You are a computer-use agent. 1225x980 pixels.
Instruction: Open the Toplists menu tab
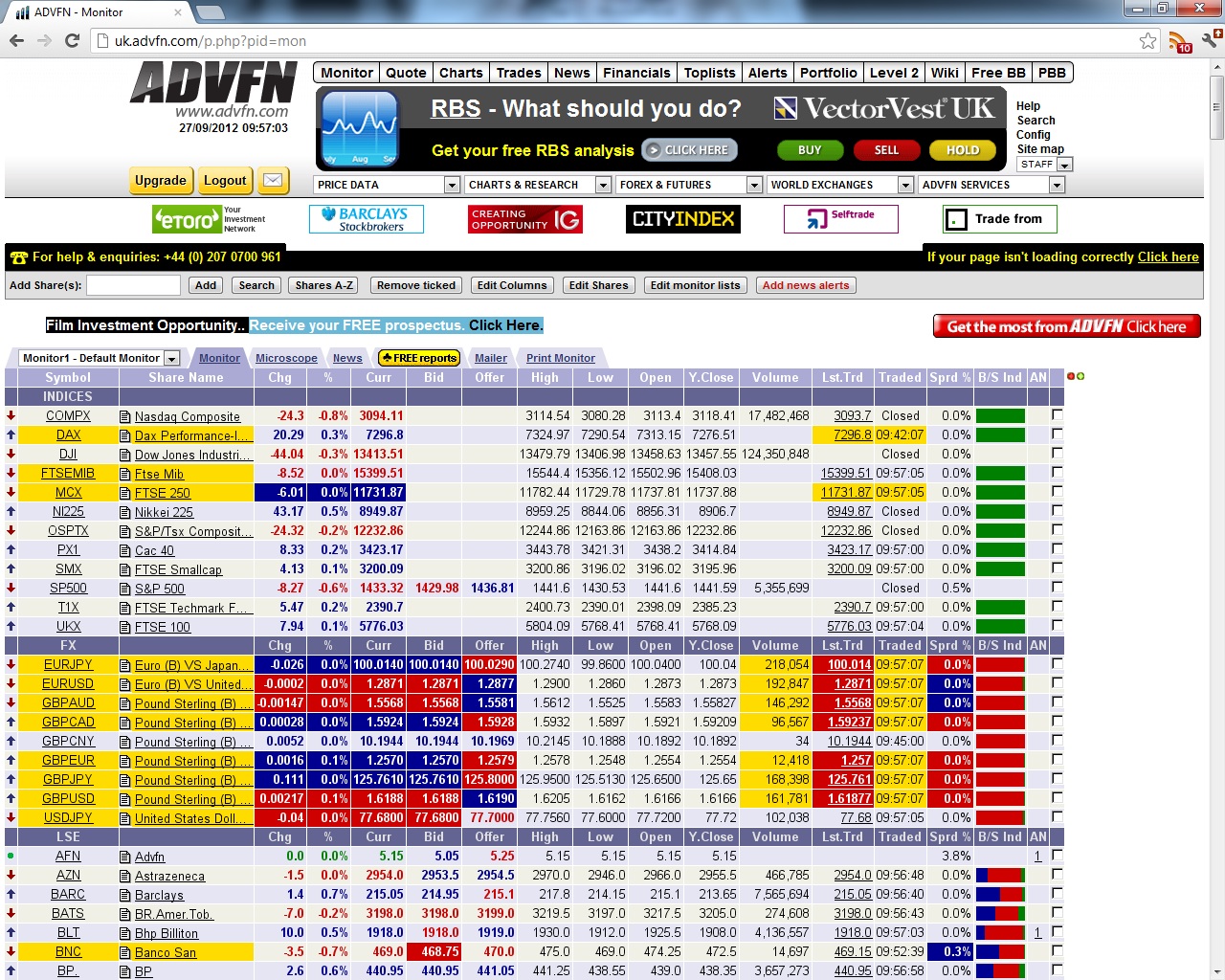[709, 73]
